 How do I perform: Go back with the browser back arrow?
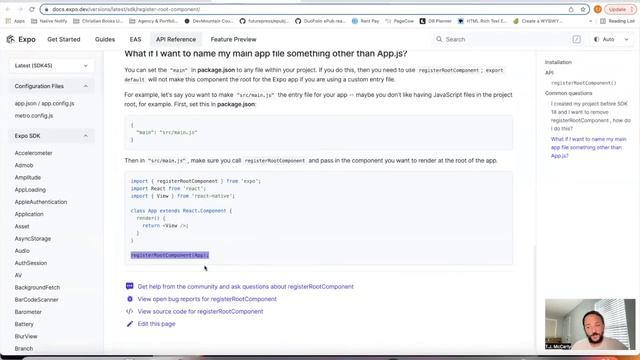pos(8,9)
